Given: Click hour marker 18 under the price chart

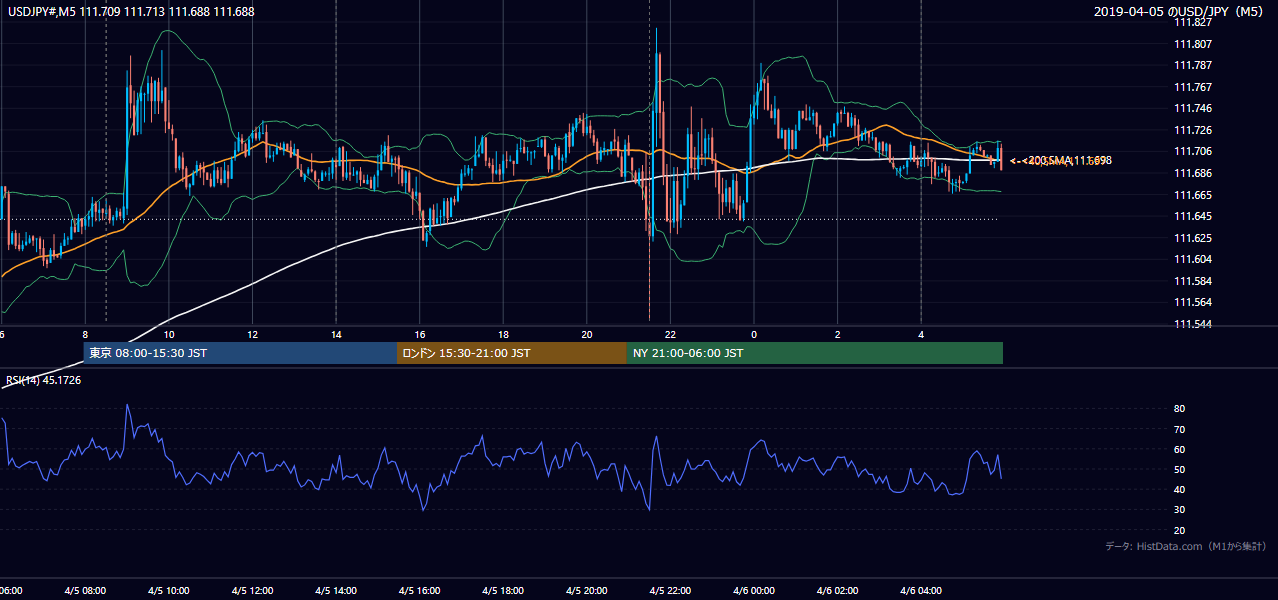Looking at the screenshot, I should (504, 334).
